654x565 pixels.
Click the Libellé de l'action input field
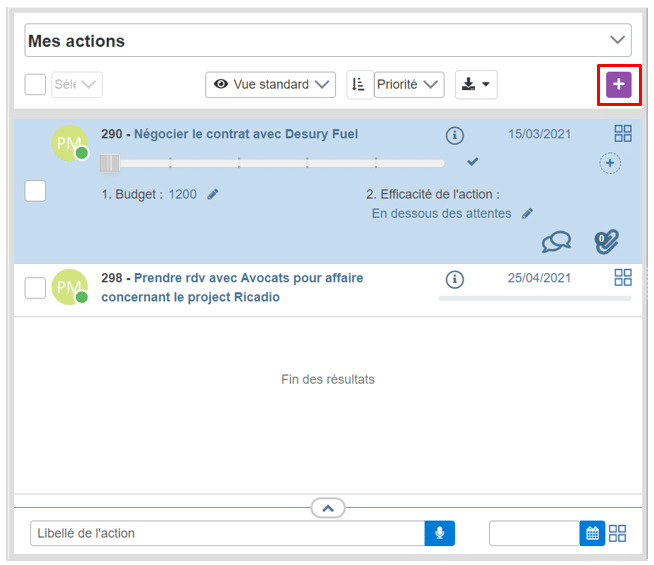tap(226, 533)
